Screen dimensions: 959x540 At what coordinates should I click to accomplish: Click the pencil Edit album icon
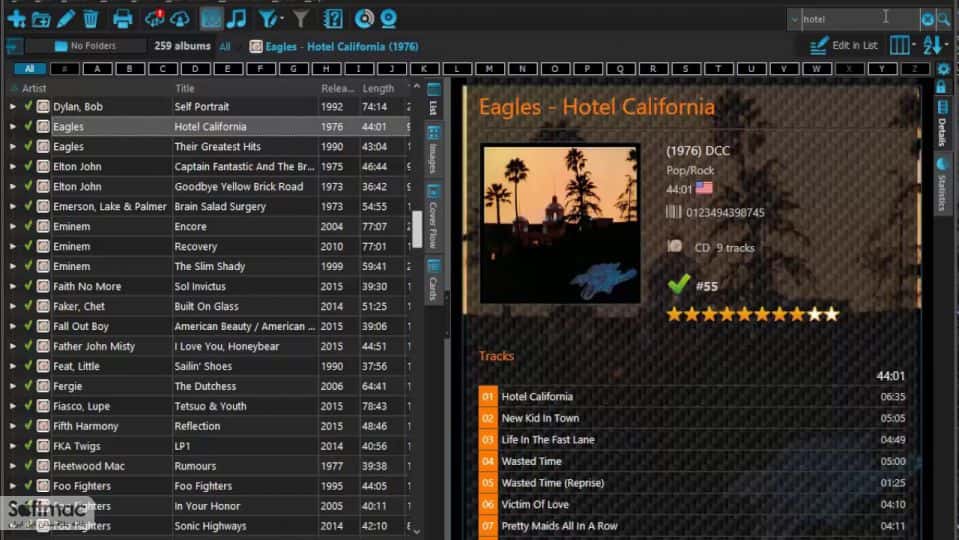[x=65, y=19]
